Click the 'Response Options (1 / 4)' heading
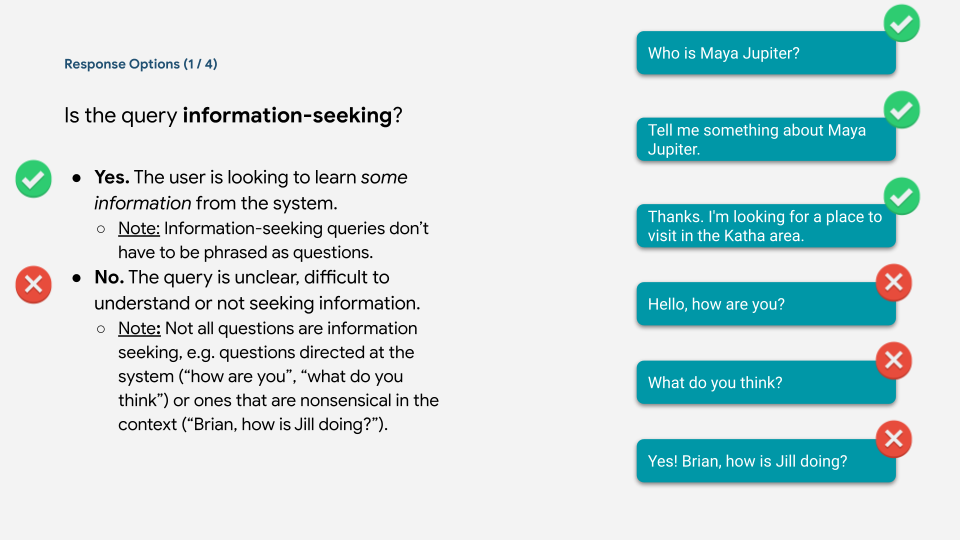Image resolution: width=960 pixels, height=540 pixels. point(141,64)
